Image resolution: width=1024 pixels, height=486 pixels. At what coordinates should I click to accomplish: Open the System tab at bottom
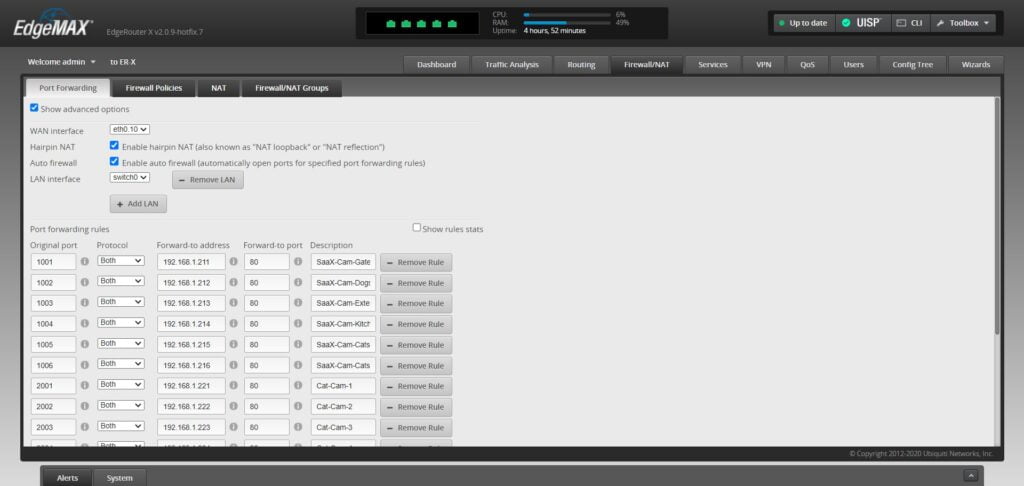click(120, 478)
